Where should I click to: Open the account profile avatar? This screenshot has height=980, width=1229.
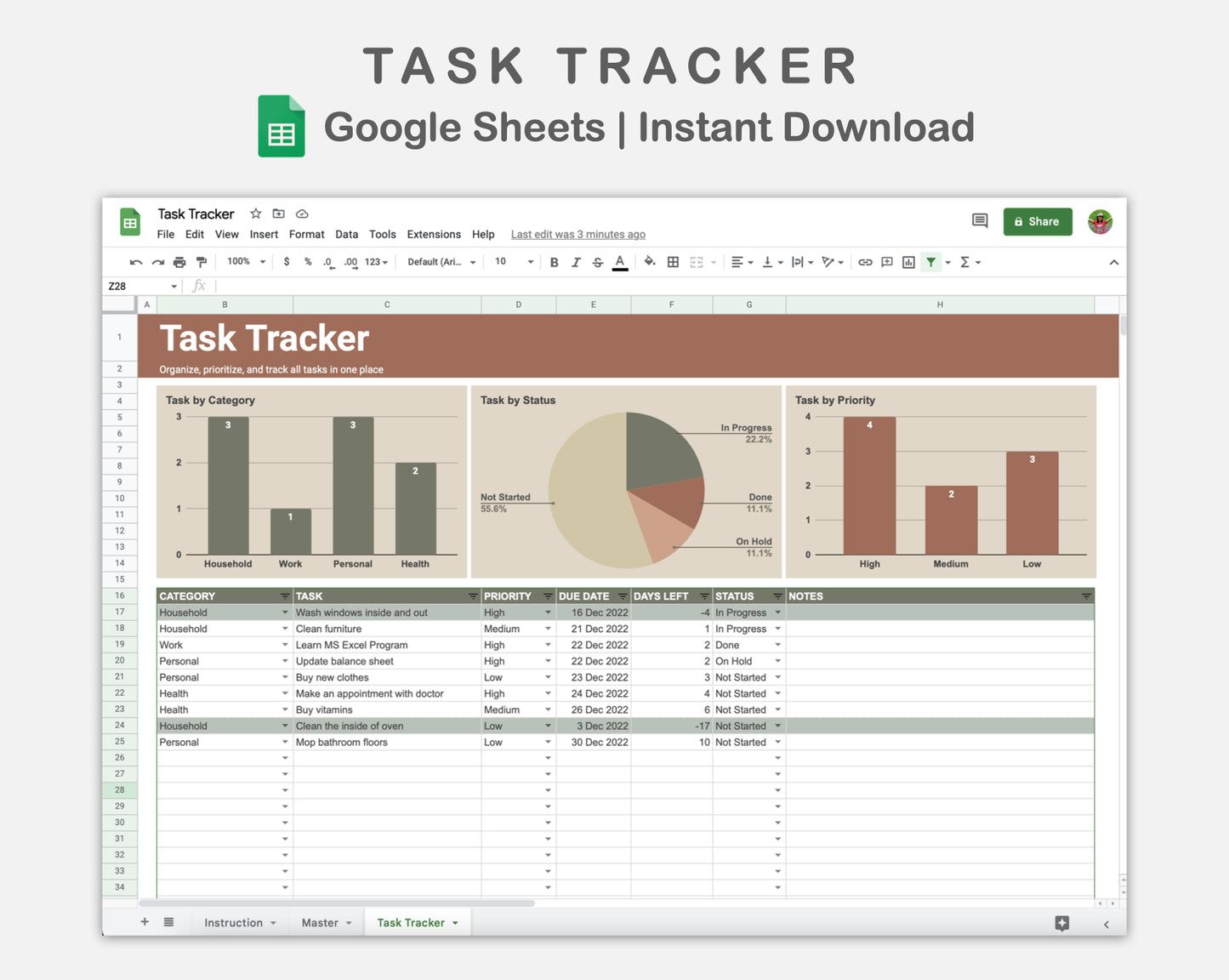click(1101, 222)
